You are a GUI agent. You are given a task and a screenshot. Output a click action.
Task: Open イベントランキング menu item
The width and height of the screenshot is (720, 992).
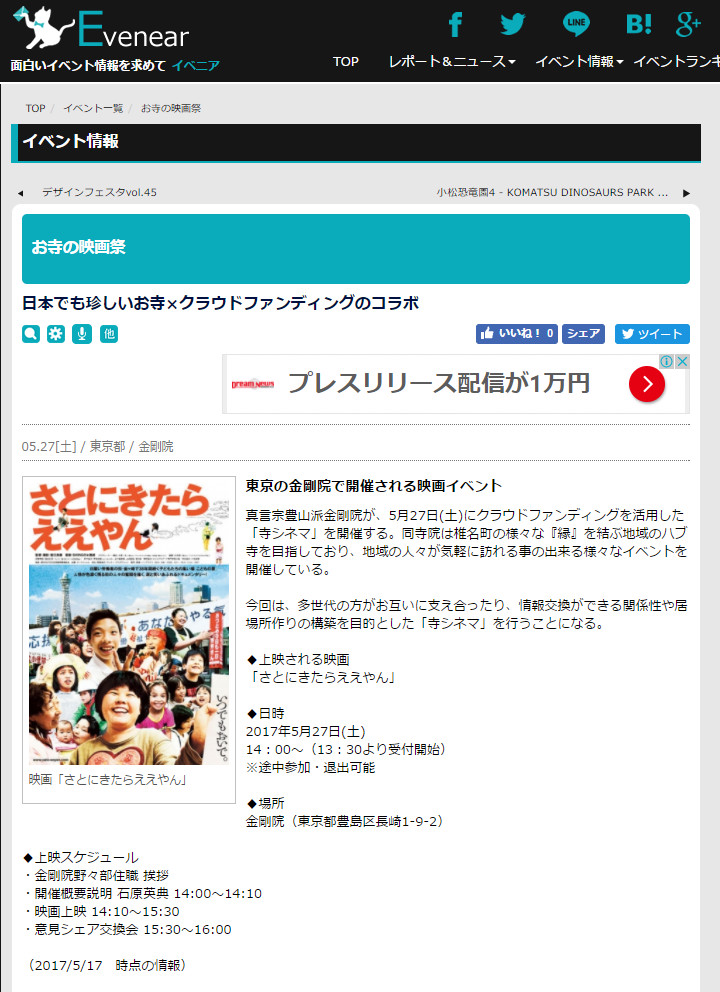coord(676,61)
